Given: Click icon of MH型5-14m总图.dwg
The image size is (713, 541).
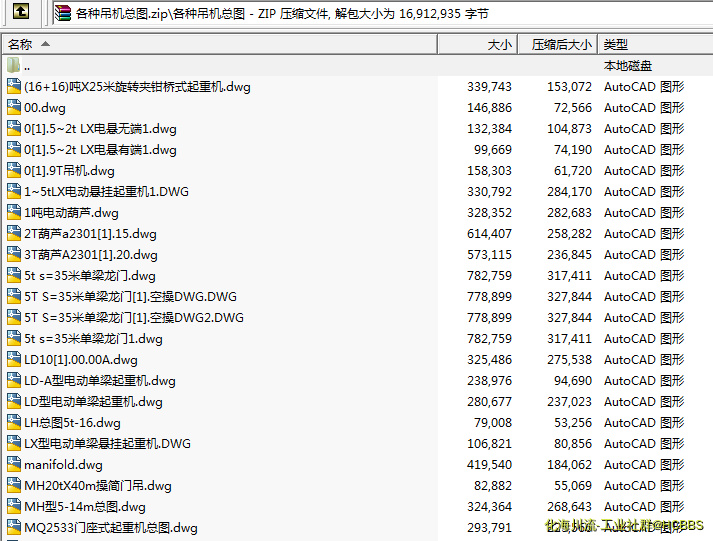Looking at the screenshot, I should pos(14,506).
